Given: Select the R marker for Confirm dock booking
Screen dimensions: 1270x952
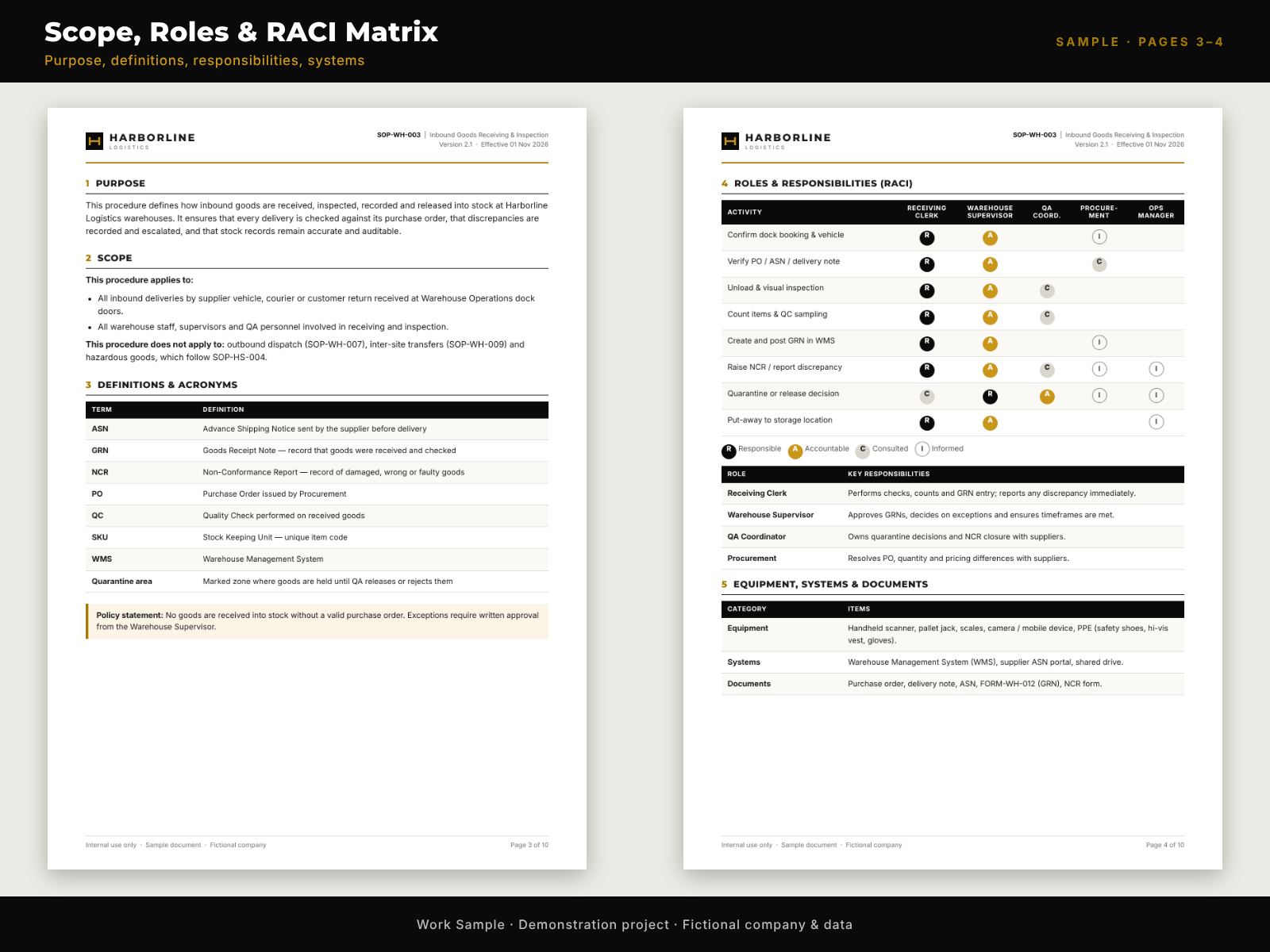Looking at the screenshot, I should 927,237.
